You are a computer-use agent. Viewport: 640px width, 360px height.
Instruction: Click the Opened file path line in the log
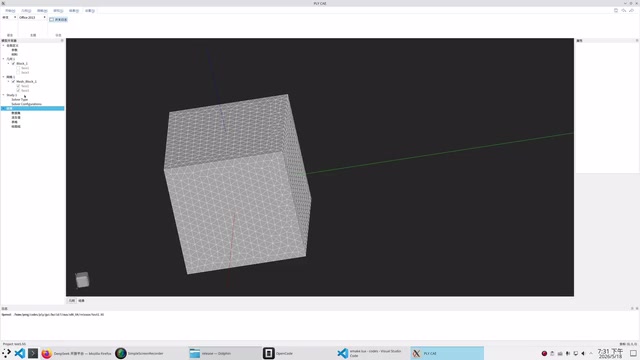(x=53, y=315)
